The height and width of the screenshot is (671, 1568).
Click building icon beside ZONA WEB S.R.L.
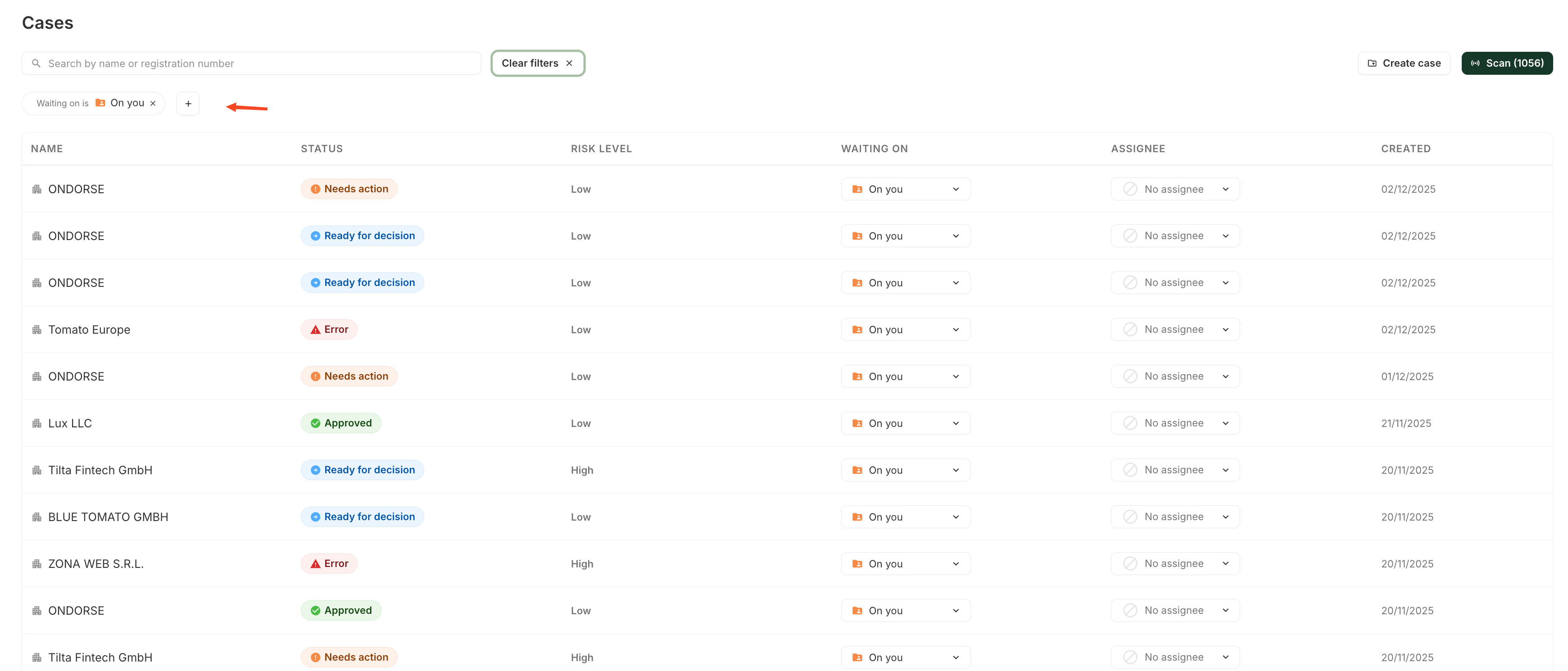pos(36,564)
